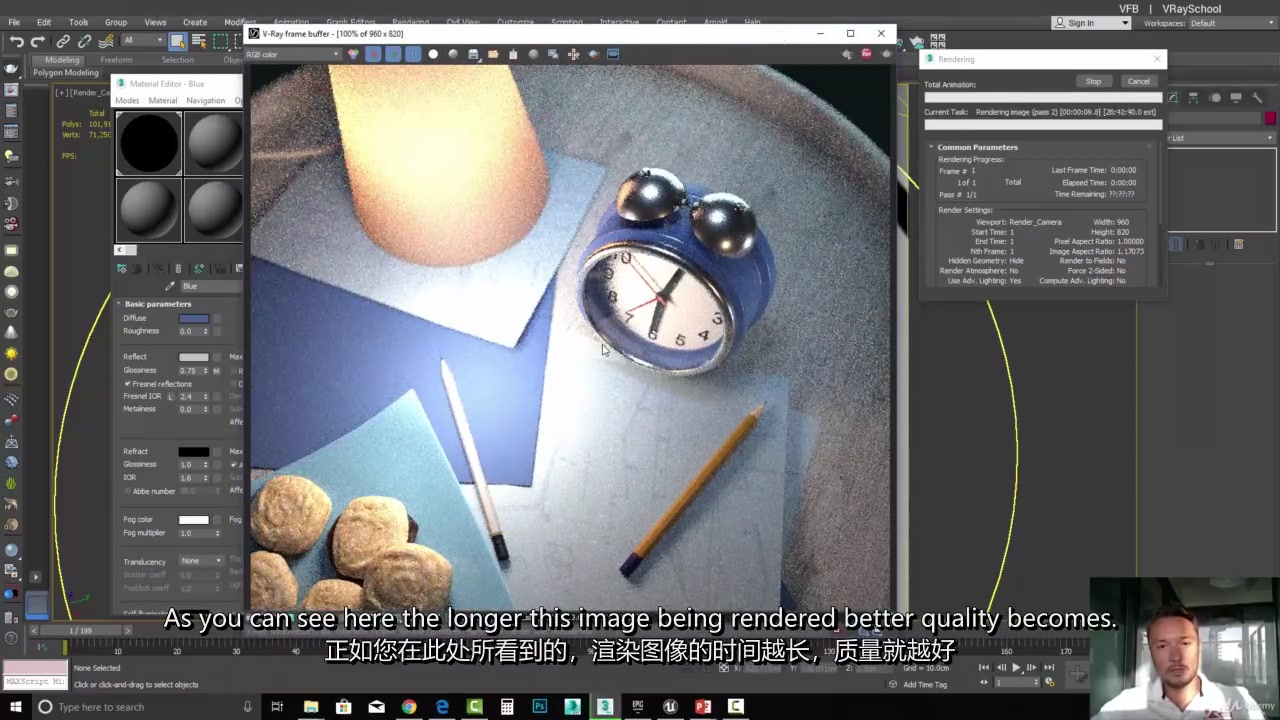The image size is (1280, 720).
Task: Click the delete material icon in Material Editor toolbar
Action: (178, 268)
